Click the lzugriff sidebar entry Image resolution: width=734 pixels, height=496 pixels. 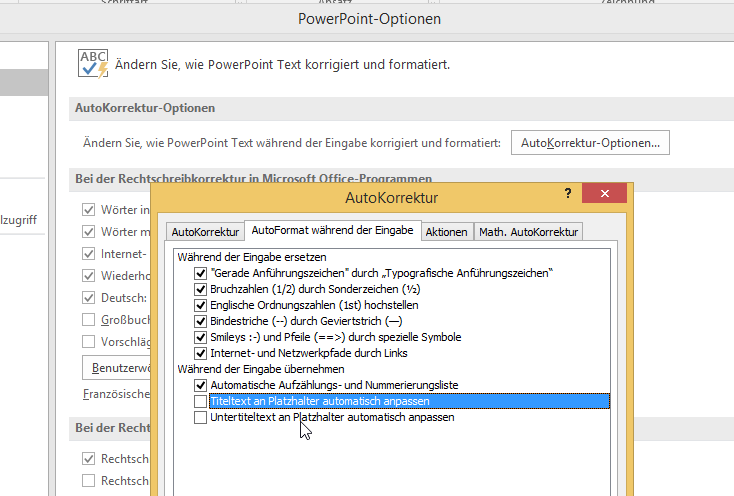pyautogui.click(x=19, y=219)
